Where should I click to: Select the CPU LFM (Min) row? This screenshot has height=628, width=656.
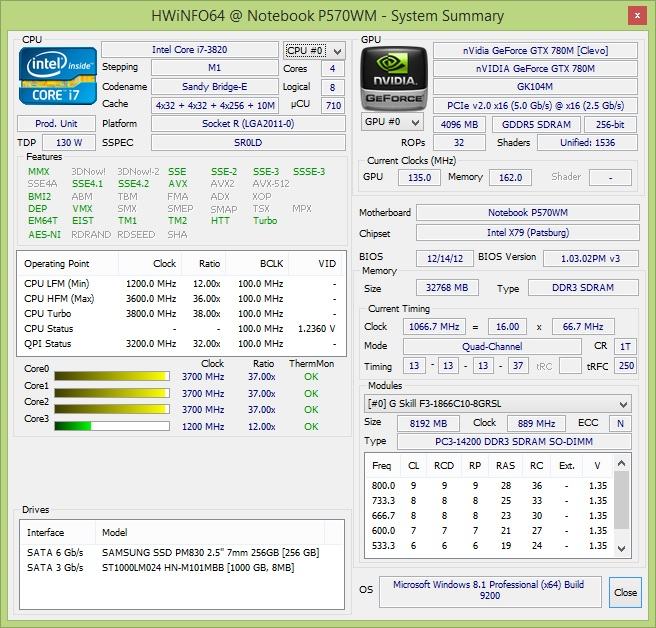[x=181, y=283]
